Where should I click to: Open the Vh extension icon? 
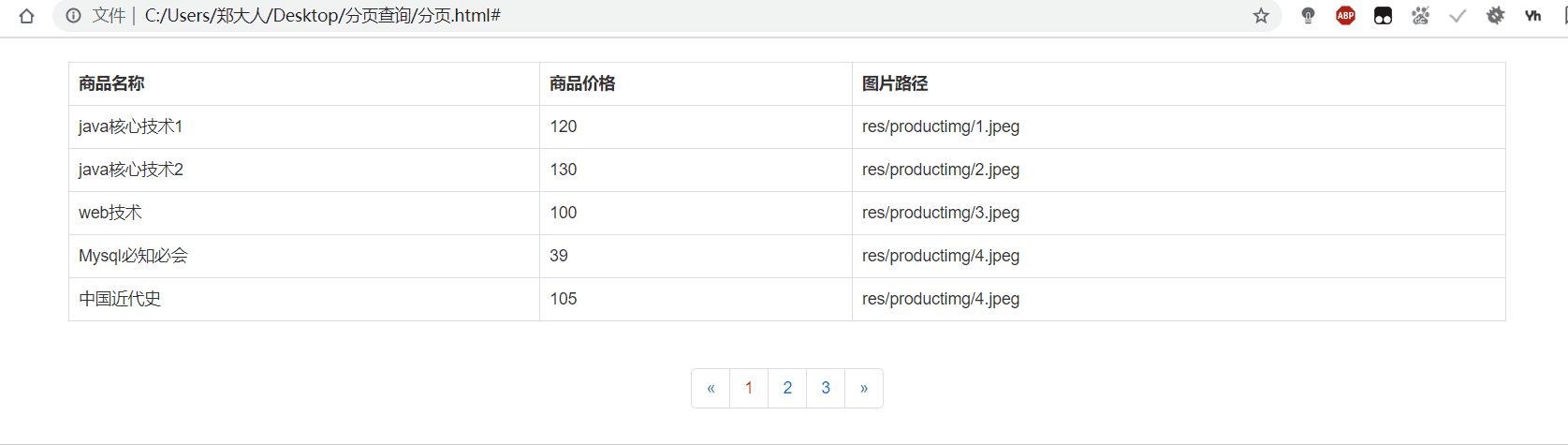1532,16
